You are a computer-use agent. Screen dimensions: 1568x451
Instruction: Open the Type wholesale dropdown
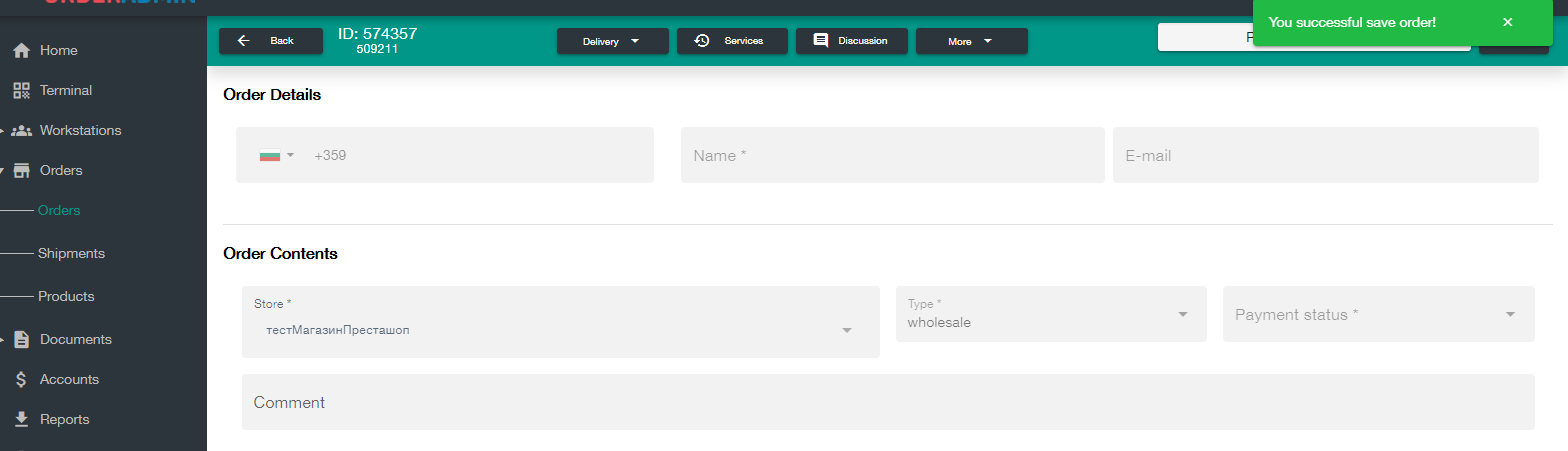pyautogui.click(x=1182, y=314)
